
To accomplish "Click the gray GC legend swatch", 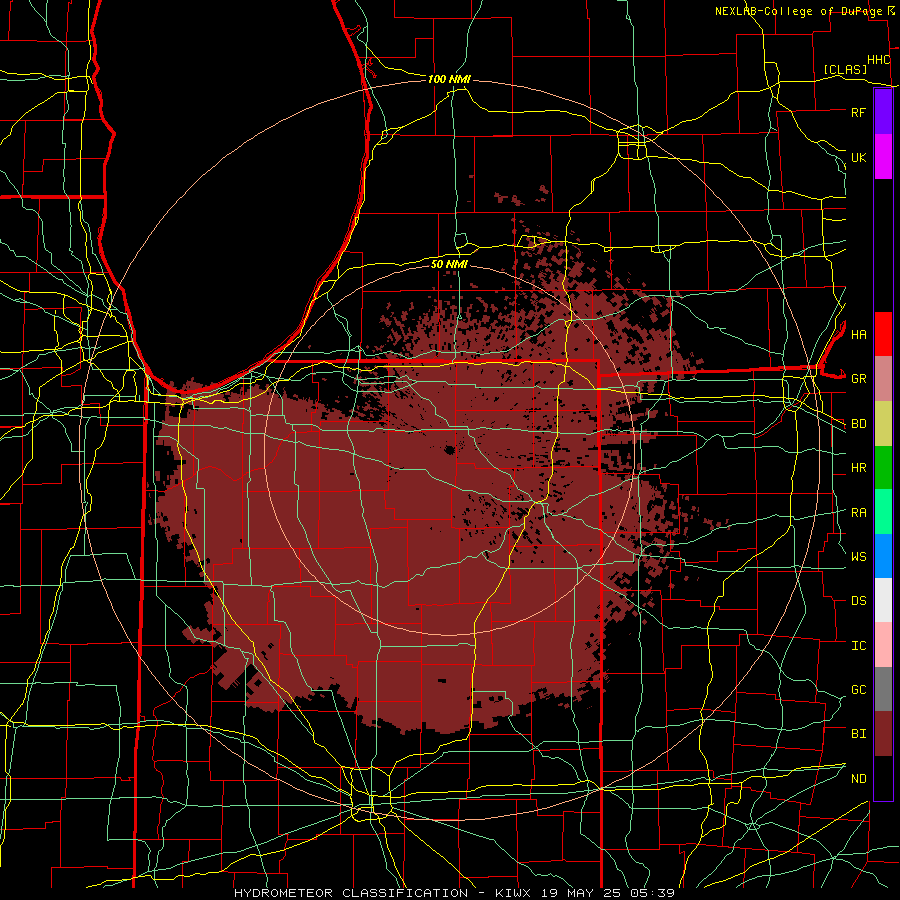I will (883, 689).
